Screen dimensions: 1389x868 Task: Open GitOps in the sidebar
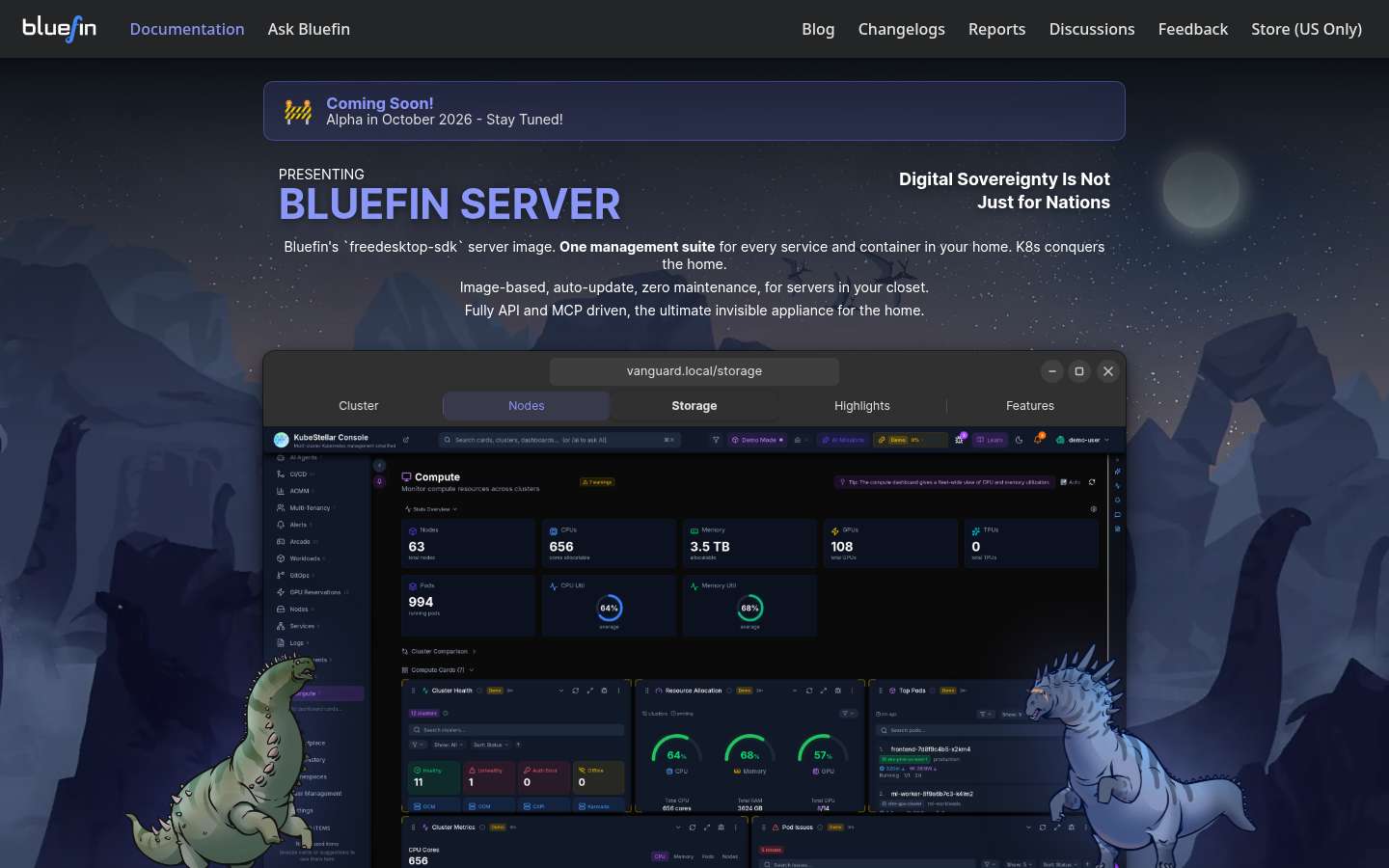point(298,576)
